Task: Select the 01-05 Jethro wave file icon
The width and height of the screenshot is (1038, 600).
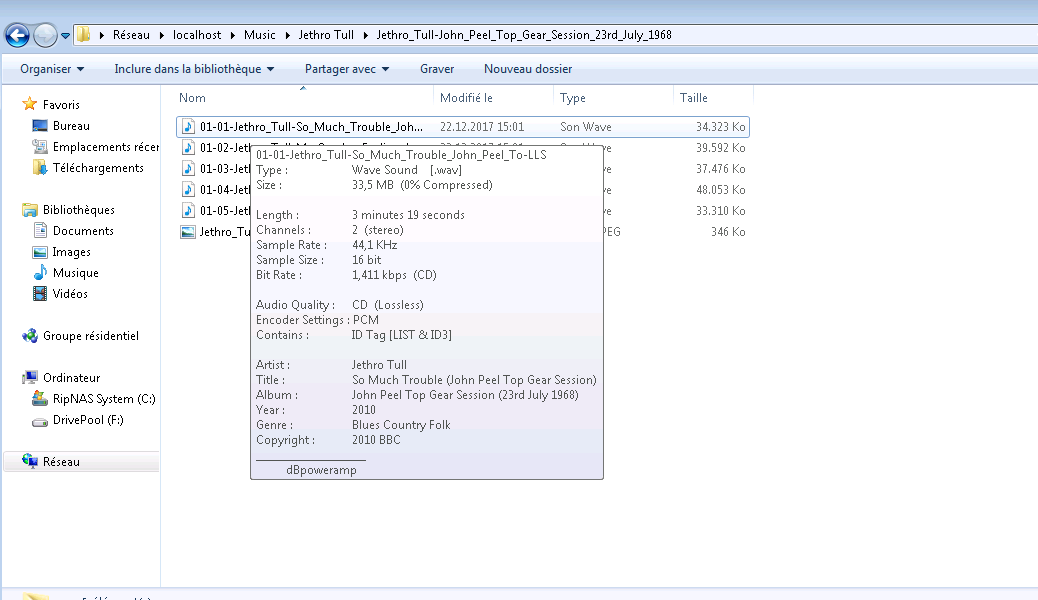Action: pyautogui.click(x=188, y=211)
